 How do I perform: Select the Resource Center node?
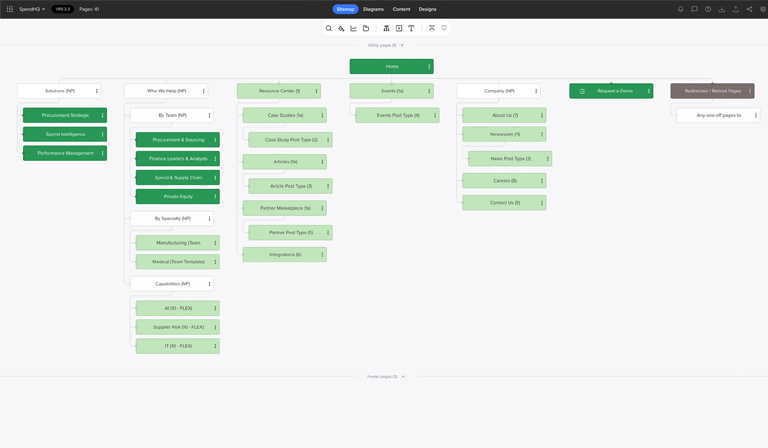279,91
